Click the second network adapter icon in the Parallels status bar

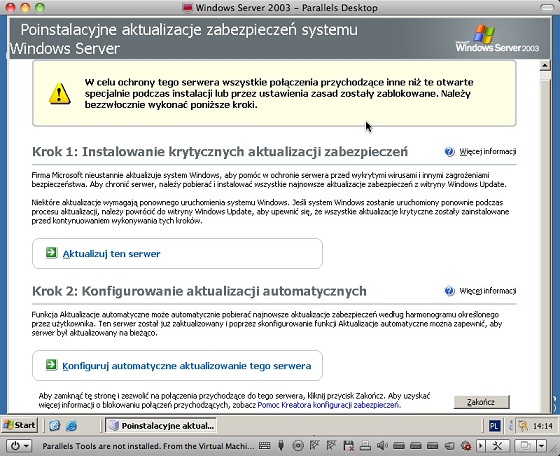click(331, 445)
